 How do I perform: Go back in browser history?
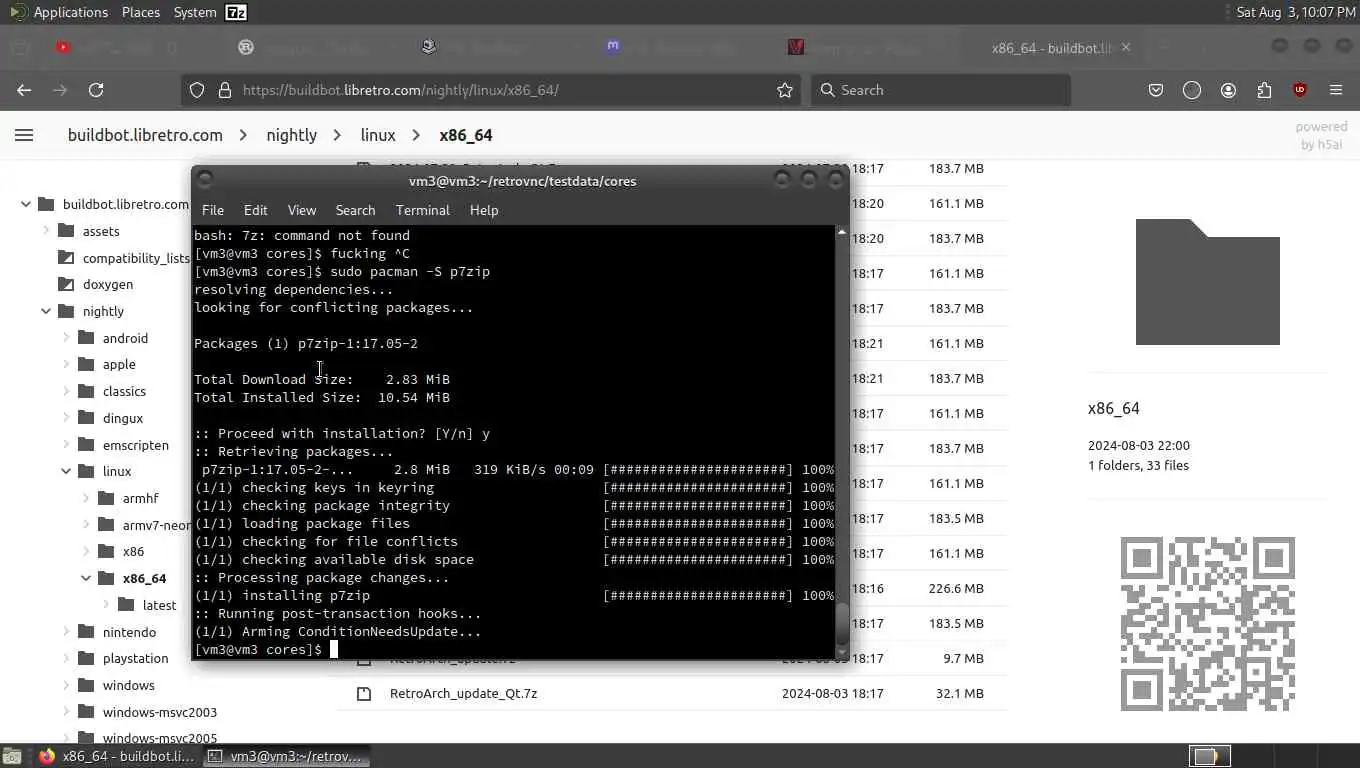(x=24, y=90)
